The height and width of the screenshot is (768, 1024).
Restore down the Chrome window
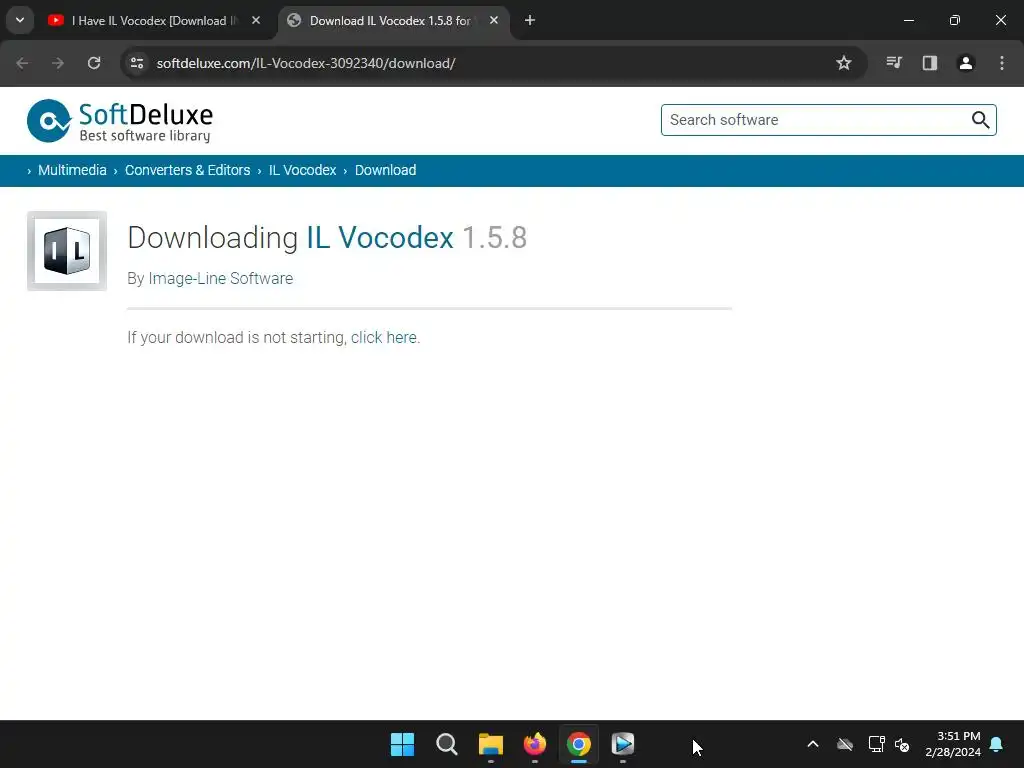[x=955, y=20]
